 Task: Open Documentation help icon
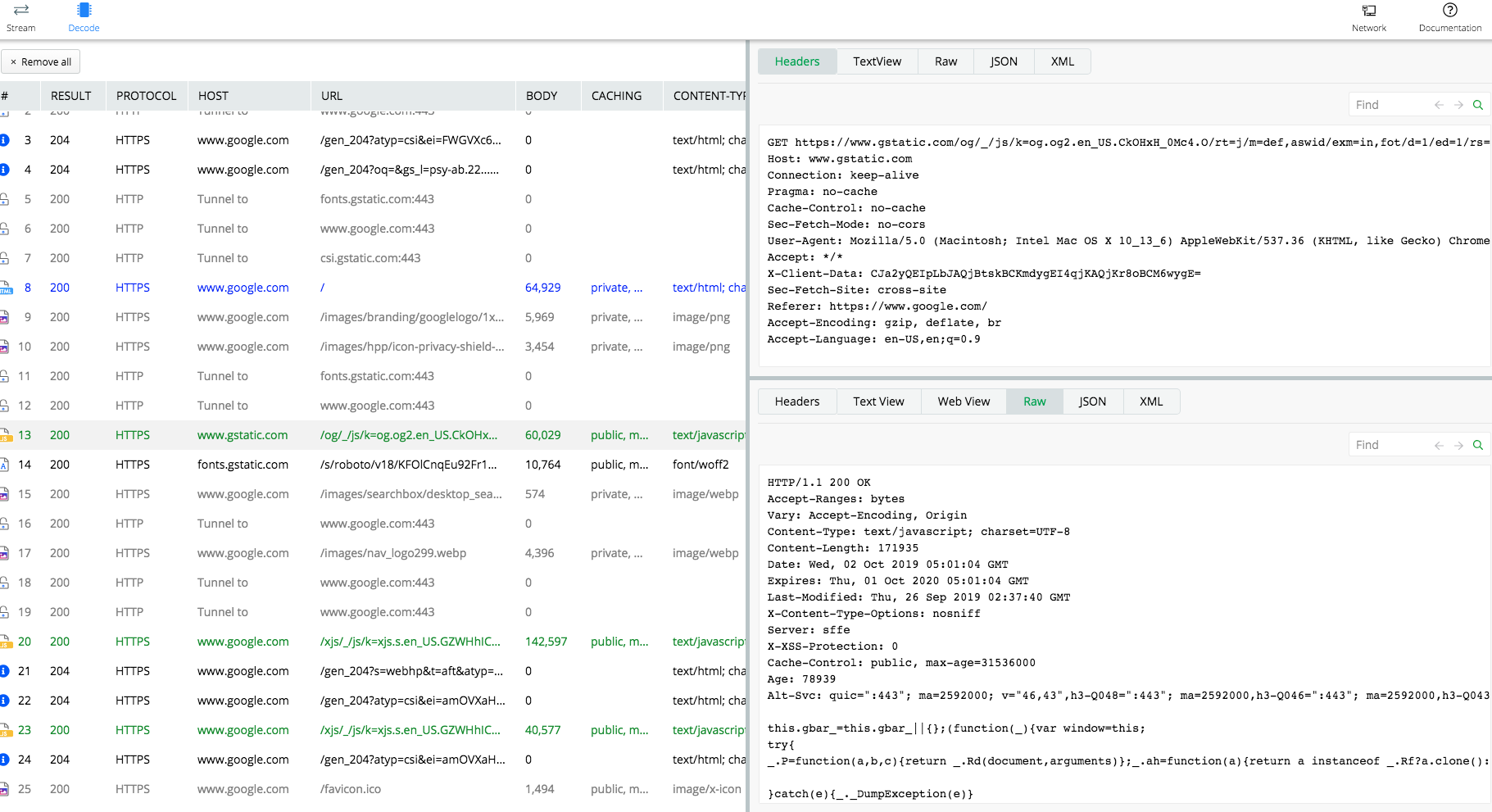point(1449,11)
